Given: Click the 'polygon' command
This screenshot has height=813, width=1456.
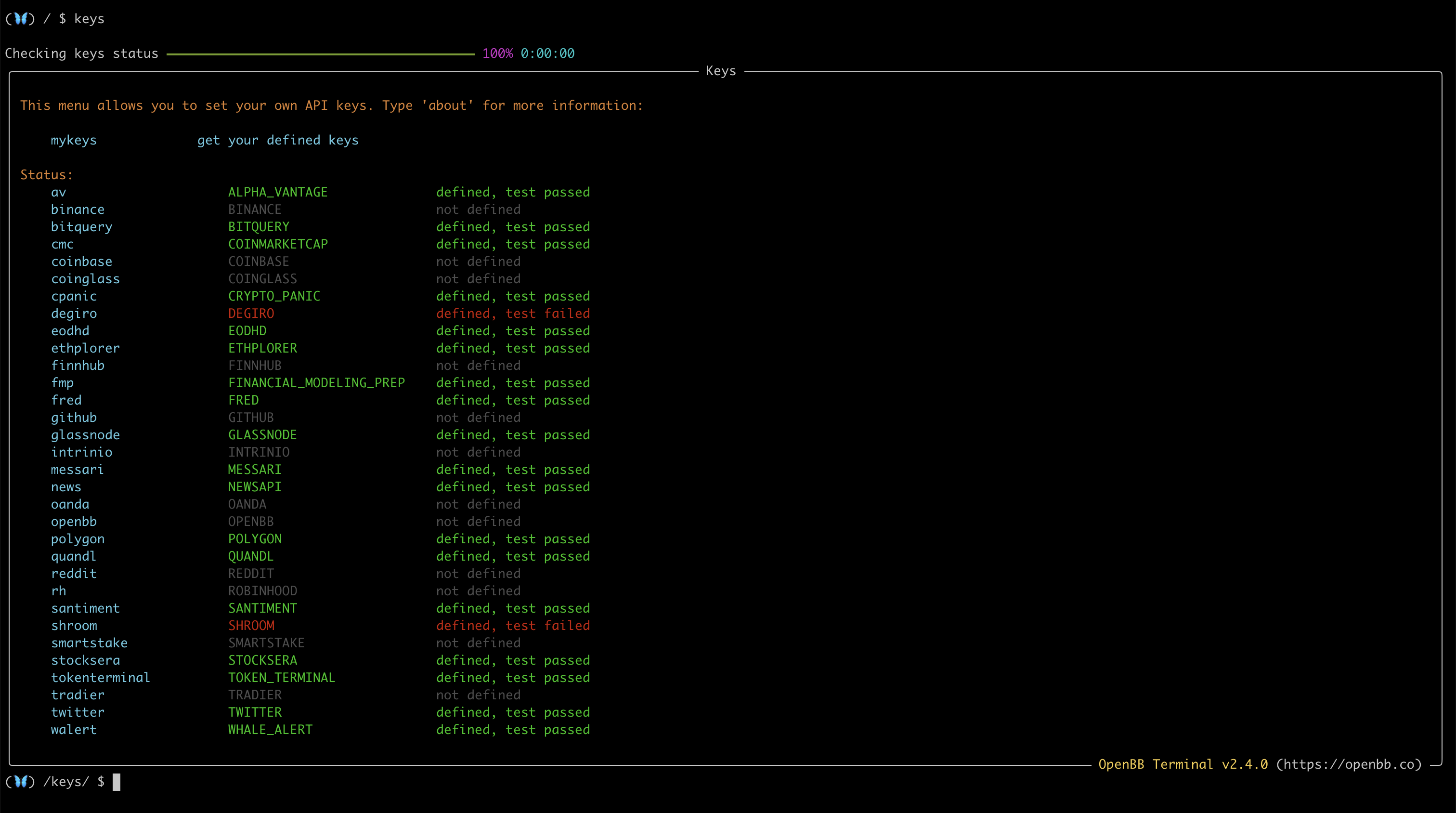Looking at the screenshot, I should click(78, 539).
